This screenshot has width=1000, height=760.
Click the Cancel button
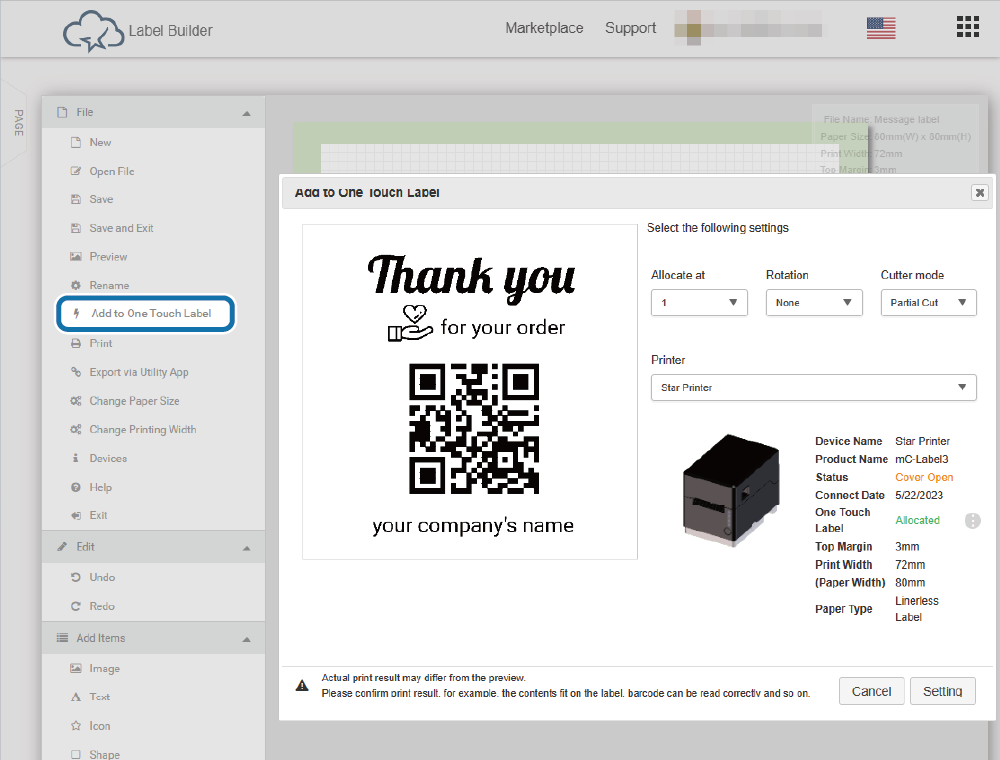click(x=871, y=691)
